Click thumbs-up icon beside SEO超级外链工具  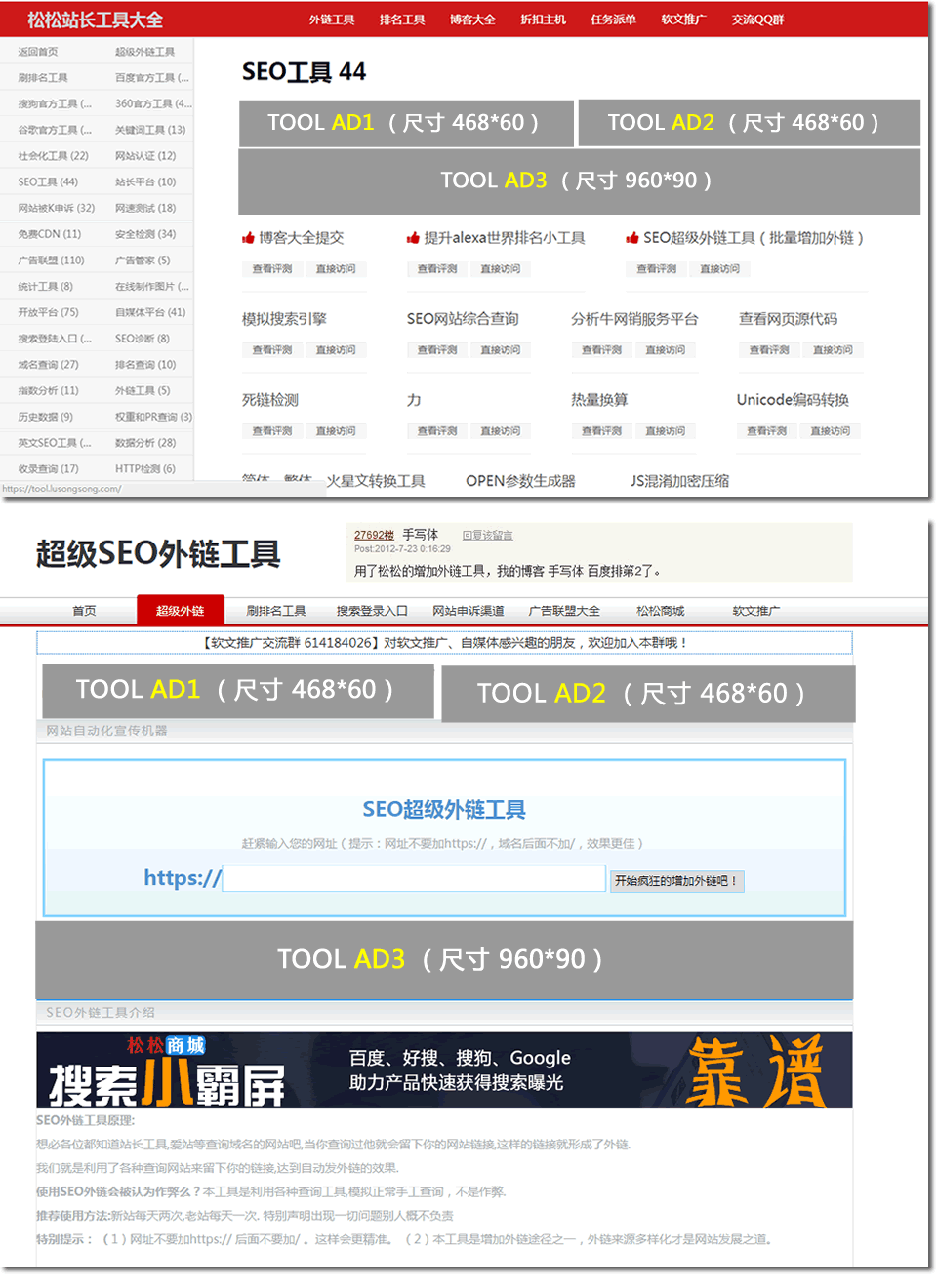pos(632,238)
